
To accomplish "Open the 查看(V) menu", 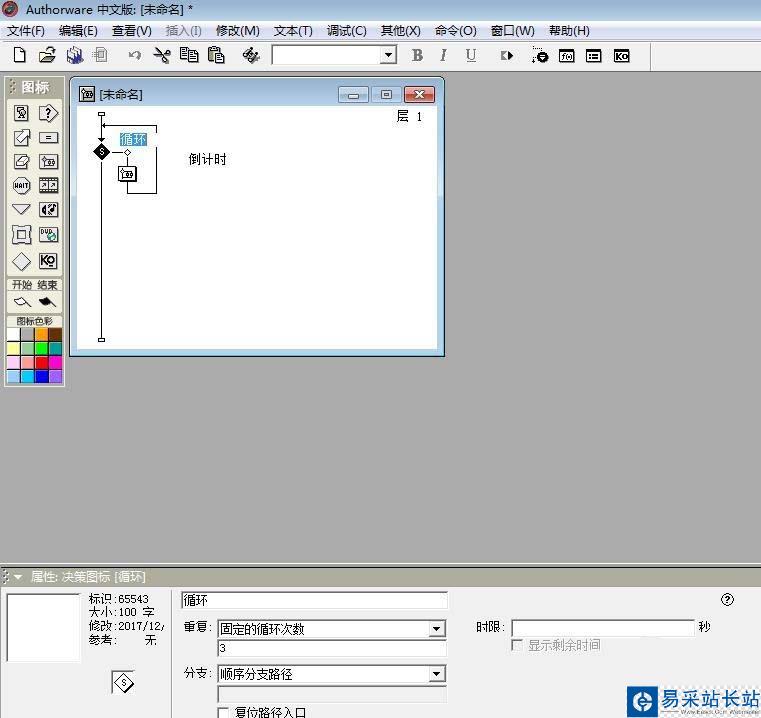I will point(132,31).
